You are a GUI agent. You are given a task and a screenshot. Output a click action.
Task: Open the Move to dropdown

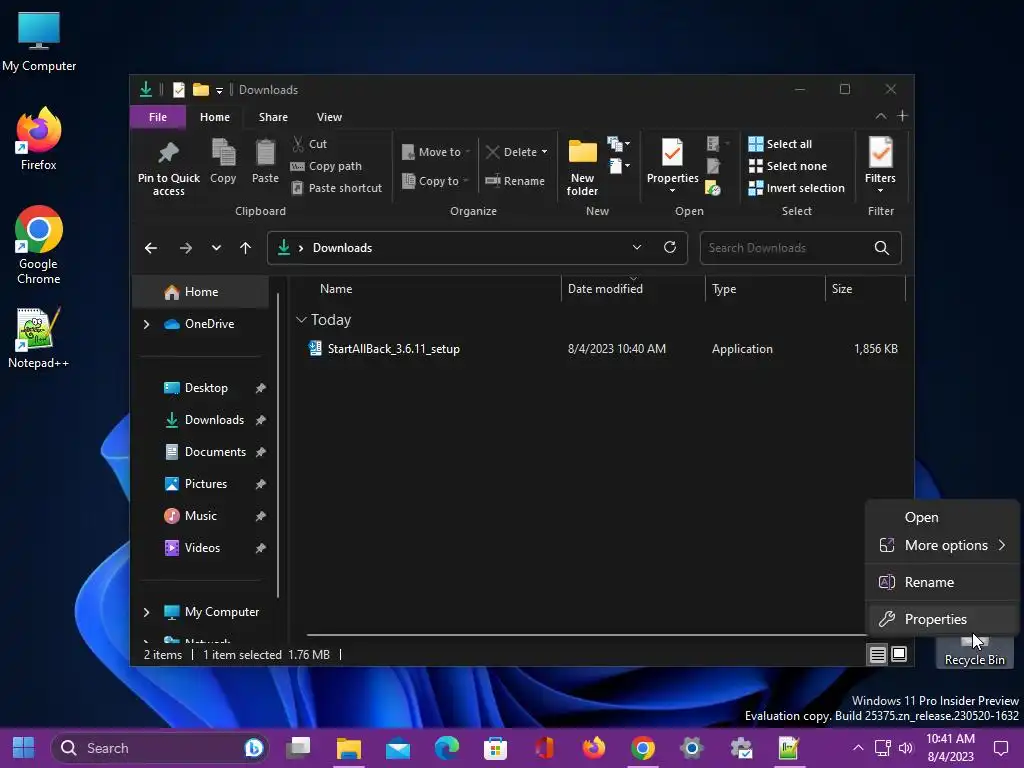(436, 152)
